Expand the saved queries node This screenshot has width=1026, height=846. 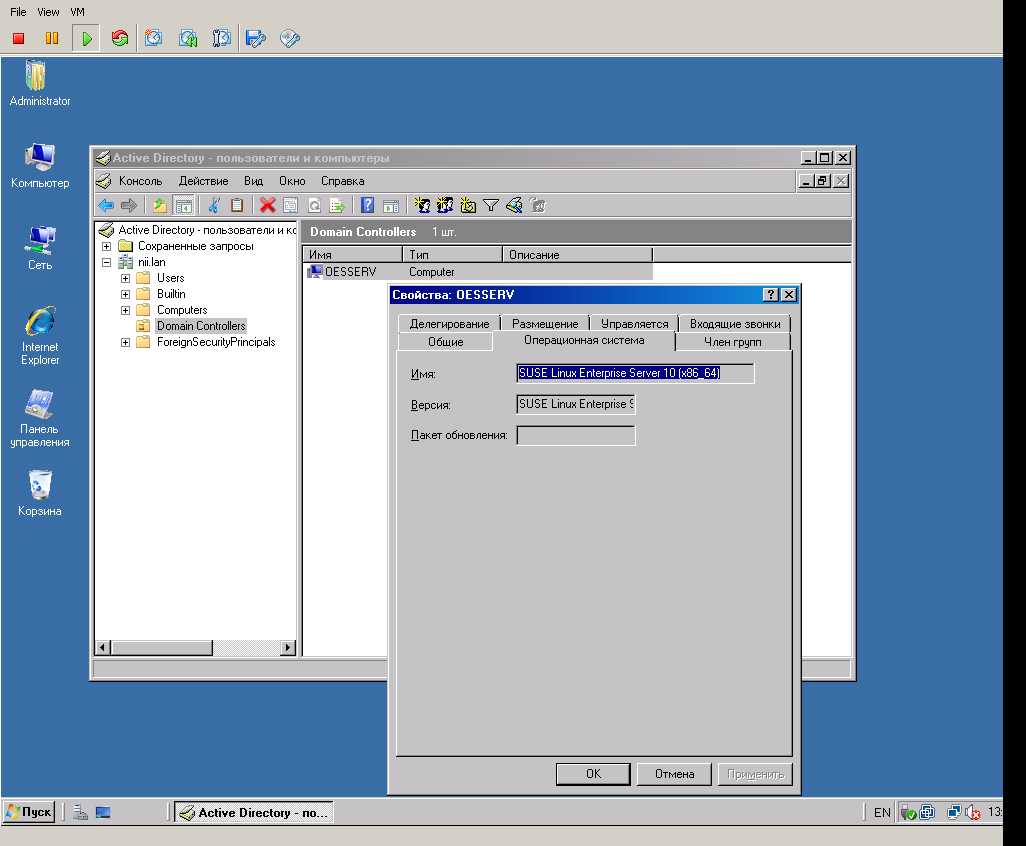(x=107, y=247)
